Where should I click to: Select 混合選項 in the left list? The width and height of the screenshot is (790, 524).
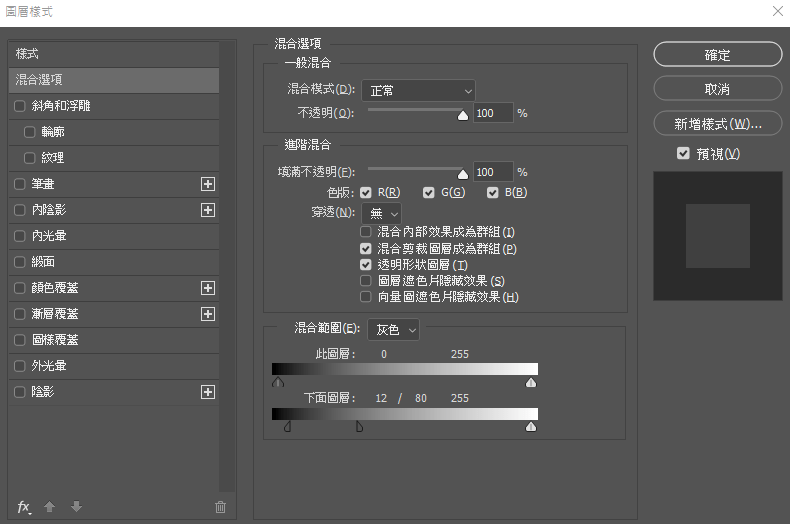coord(114,80)
